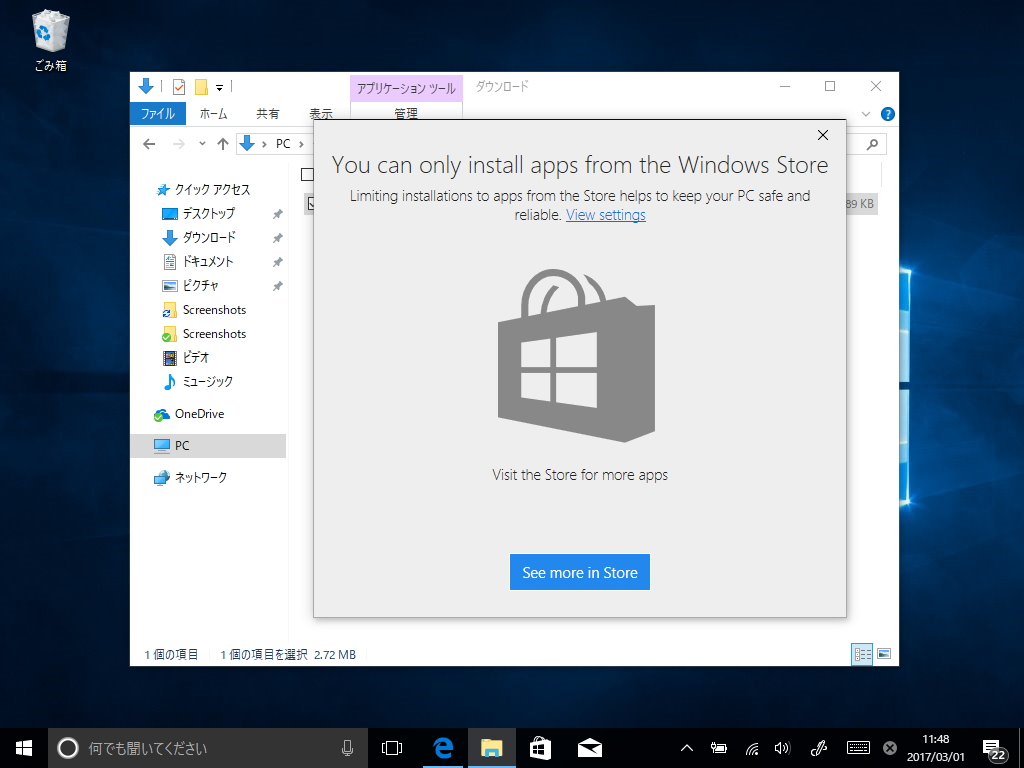
Task: Open Task View from the taskbar
Action: pyautogui.click(x=392, y=748)
